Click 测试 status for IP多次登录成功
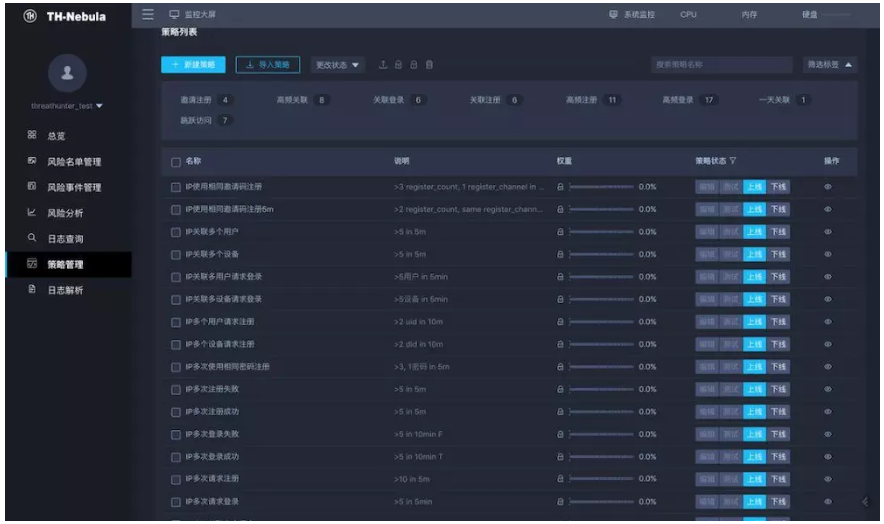884x524 pixels. [x=731, y=457]
